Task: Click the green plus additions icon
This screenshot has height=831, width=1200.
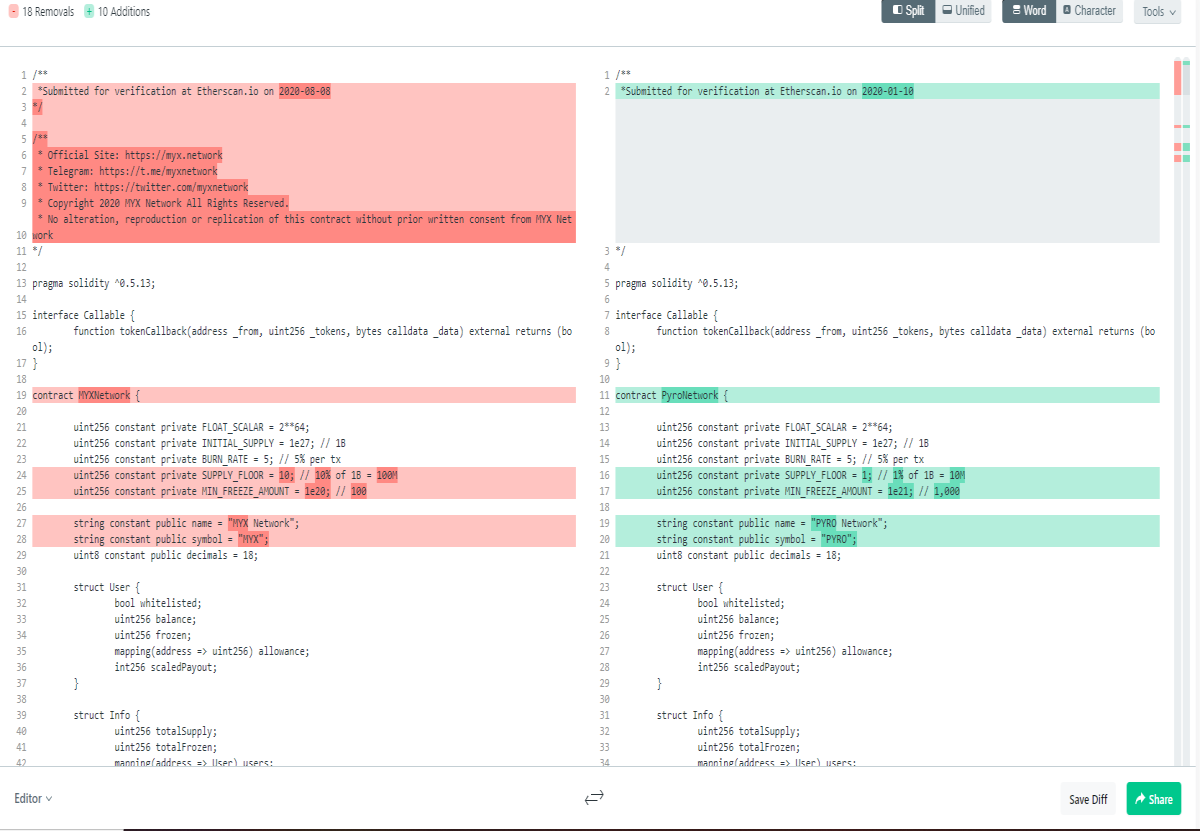Action: click(89, 11)
